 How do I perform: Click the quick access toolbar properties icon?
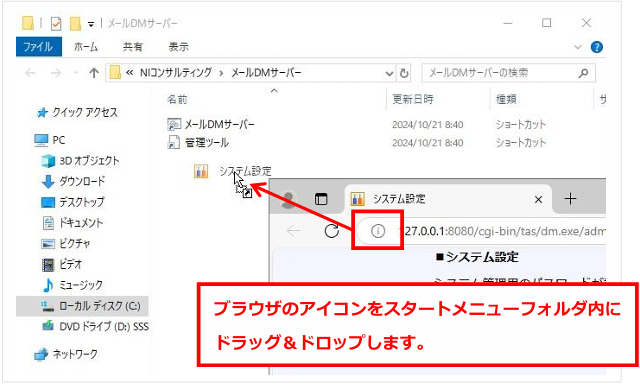coord(56,24)
